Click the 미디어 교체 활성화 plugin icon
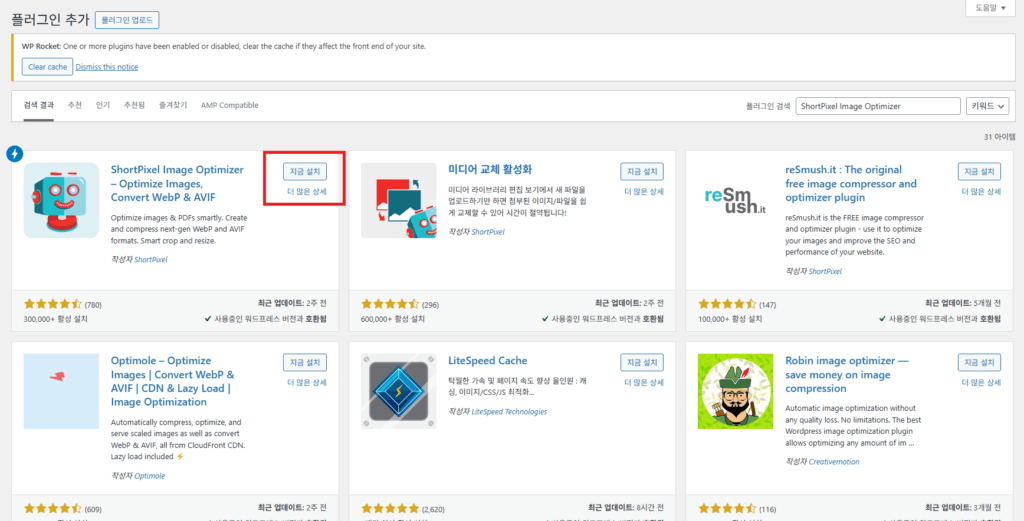 [398, 200]
